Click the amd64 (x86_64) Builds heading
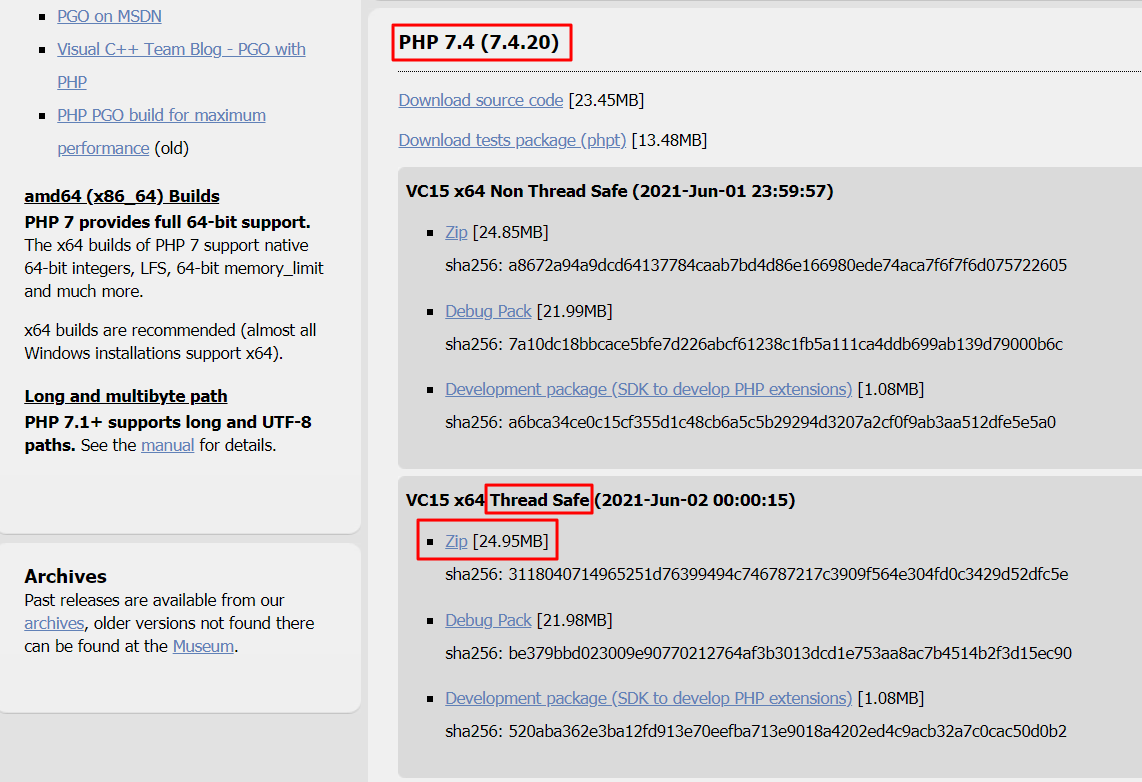This screenshot has height=782, width=1142. click(122, 196)
